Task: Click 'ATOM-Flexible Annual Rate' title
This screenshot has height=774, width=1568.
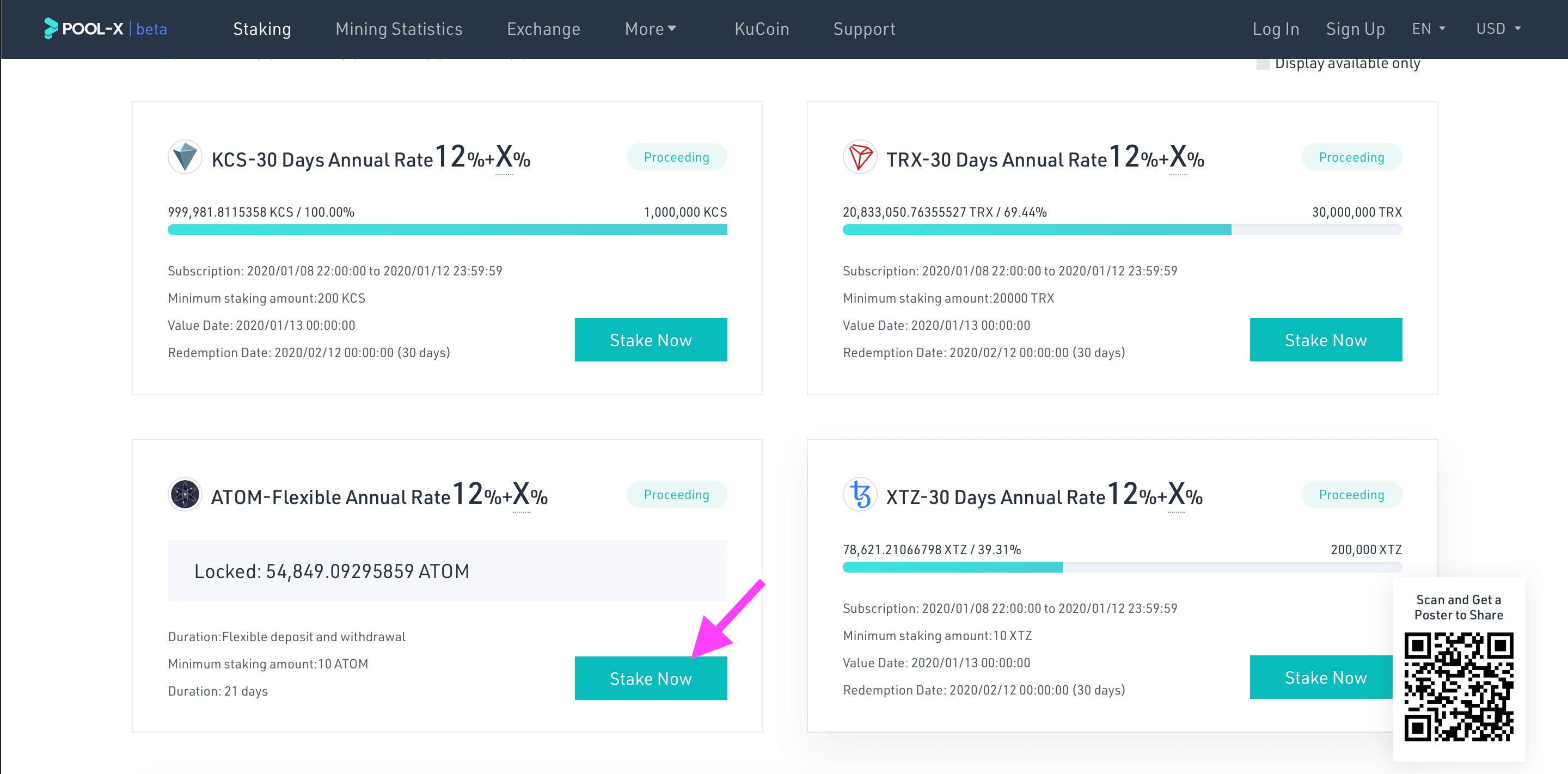Action: click(330, 497)
